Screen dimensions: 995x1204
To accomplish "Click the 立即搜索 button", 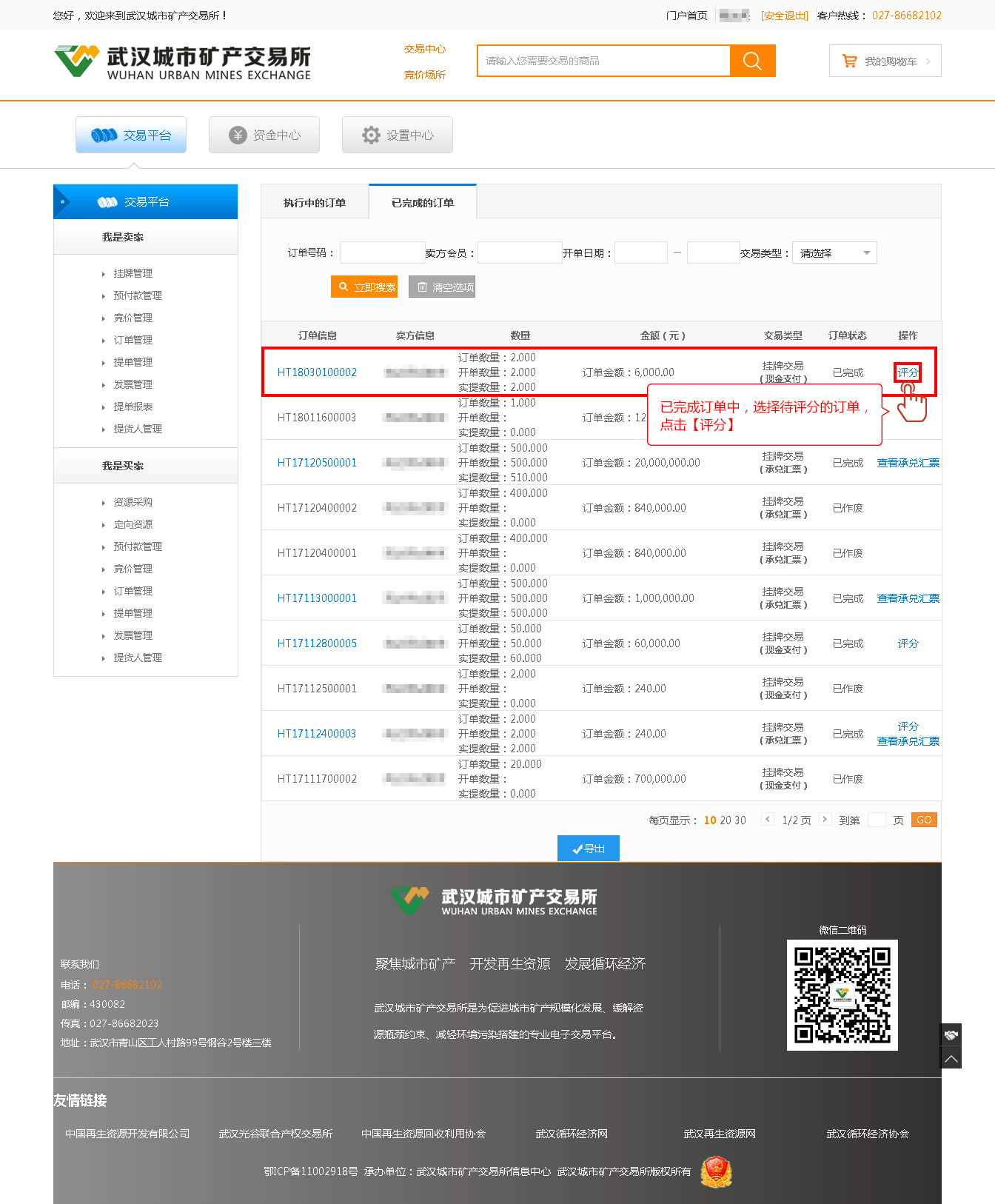I will point(364,287).
